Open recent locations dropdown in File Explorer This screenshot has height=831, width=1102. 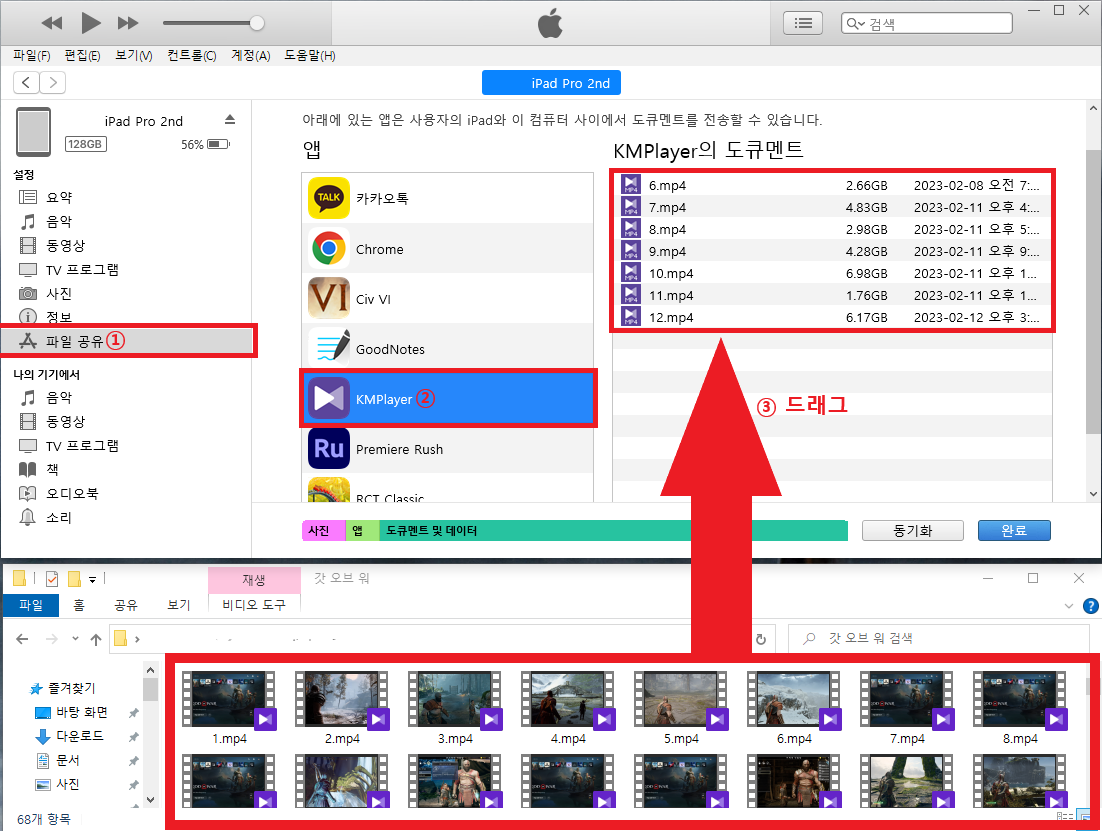(75, 639)
